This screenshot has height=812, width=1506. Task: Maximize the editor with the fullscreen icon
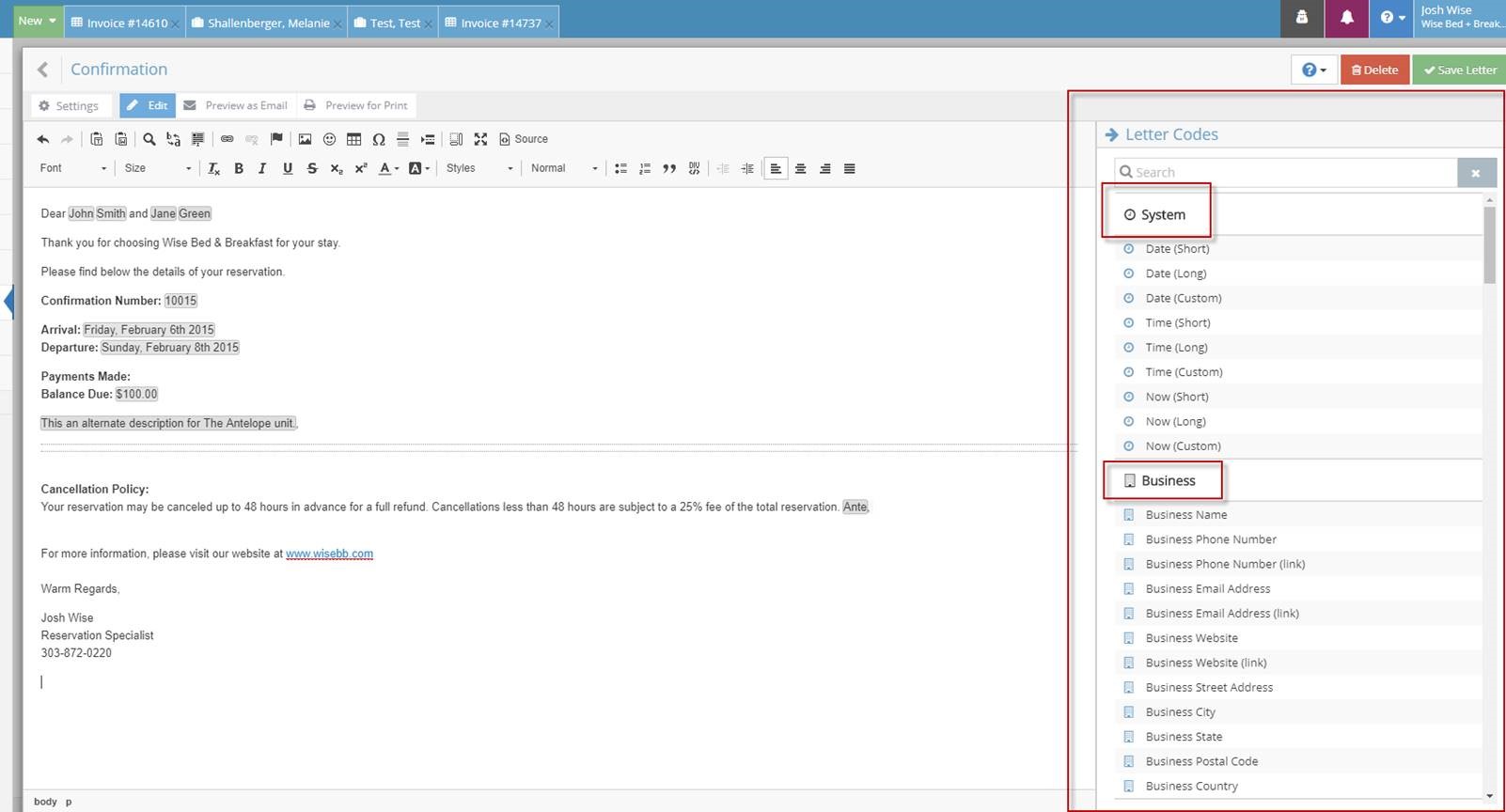[480, 139]
